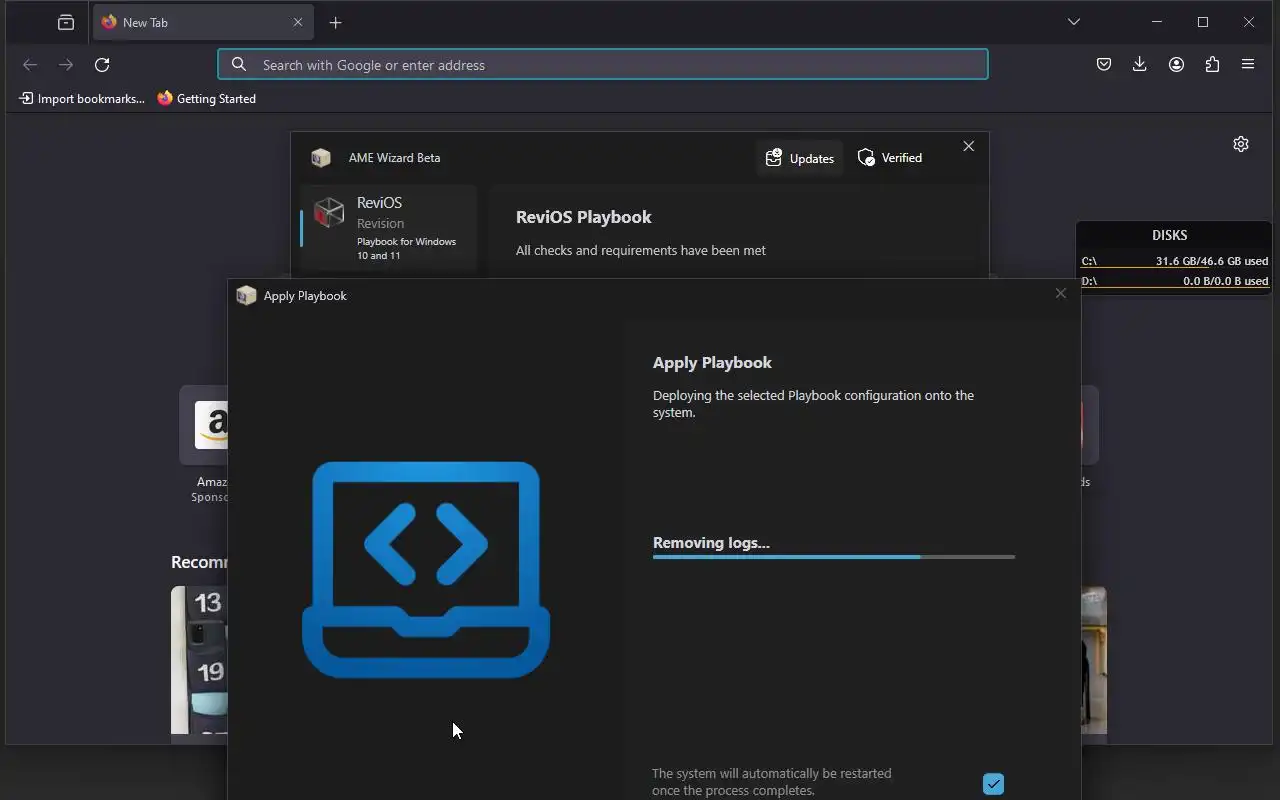Image resolution: width=1280 pixels, height=800 pixels.
Task: Open Firefox downloads panel
Action: pyautogui.click(x=1140, y=64)
